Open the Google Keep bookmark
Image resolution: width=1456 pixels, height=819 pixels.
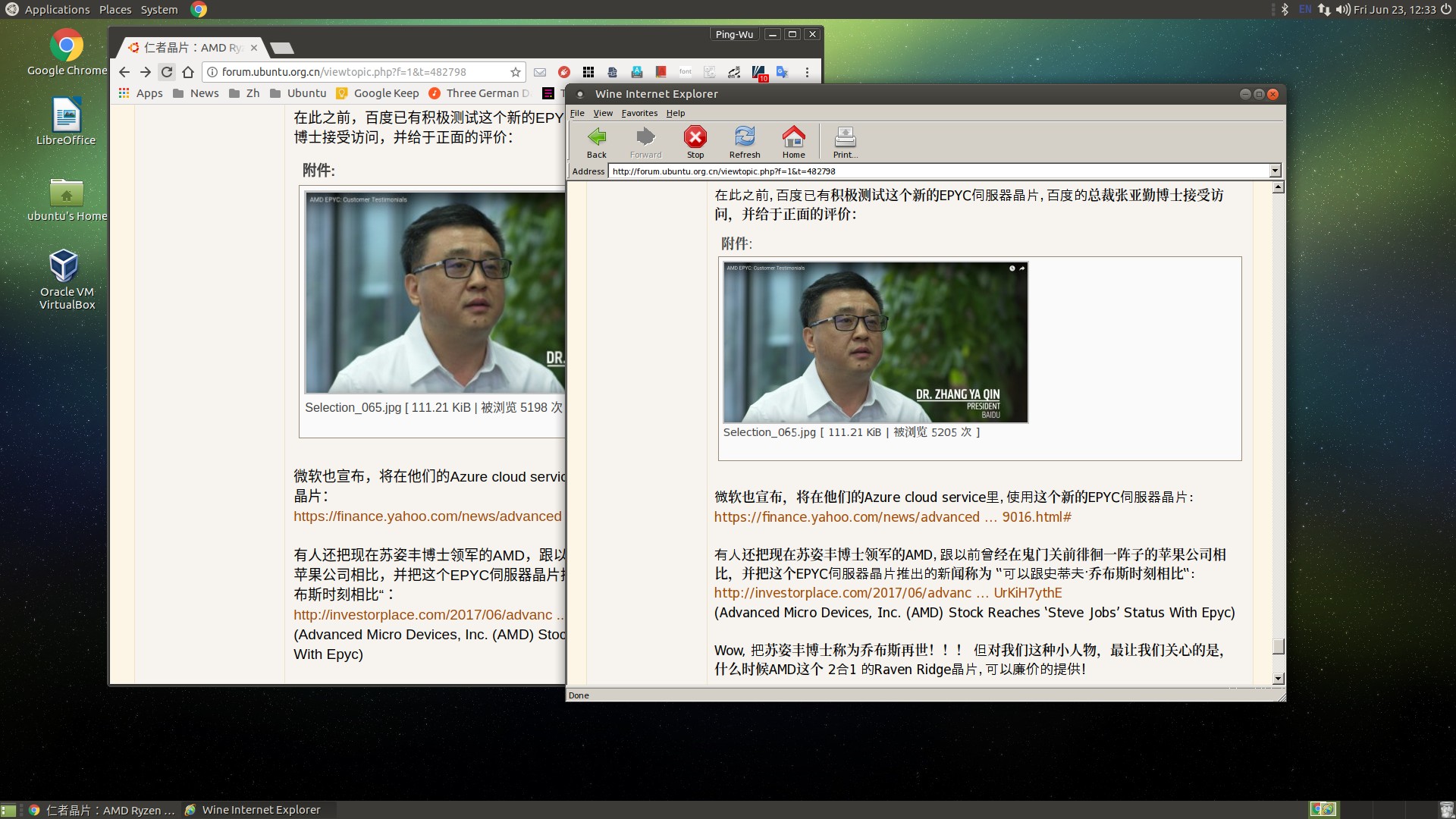coord(378,93)
